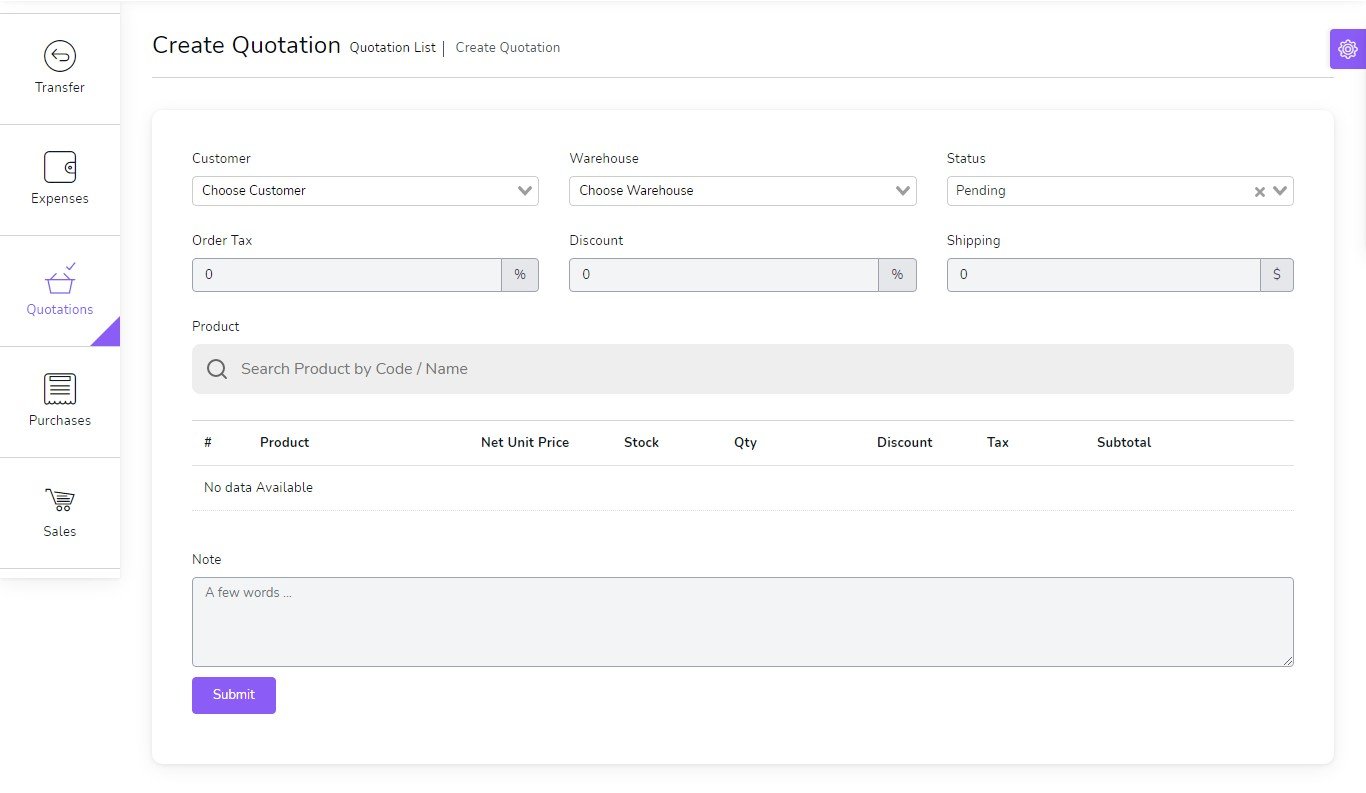Expand the Choose Warehouse dropdown
Image resolution: width=1366 pixels, height=793 pixels.
742,191
